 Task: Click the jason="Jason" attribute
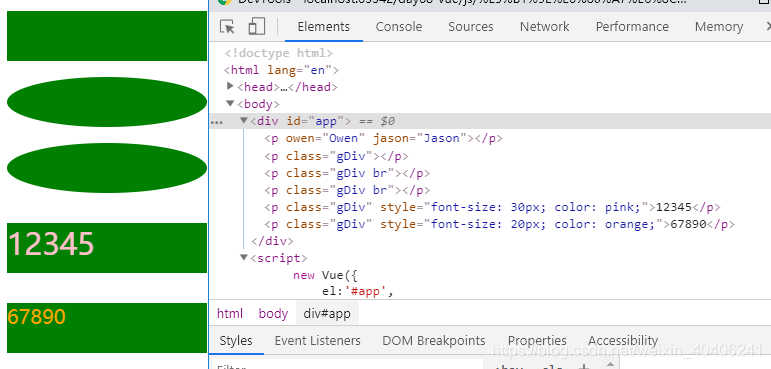point(419,138)
